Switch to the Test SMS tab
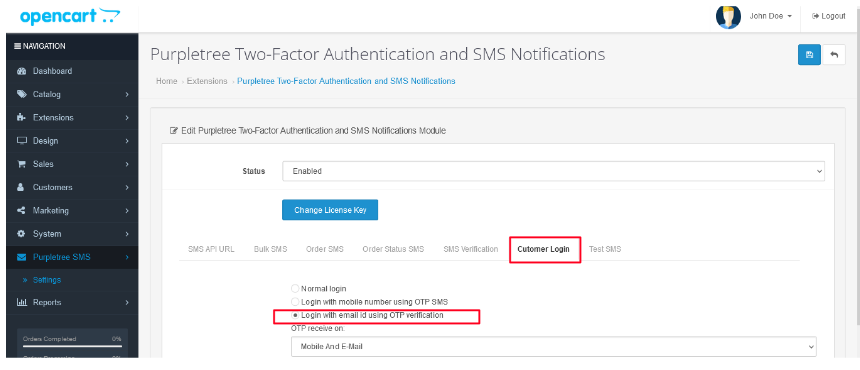 (605, 249)
